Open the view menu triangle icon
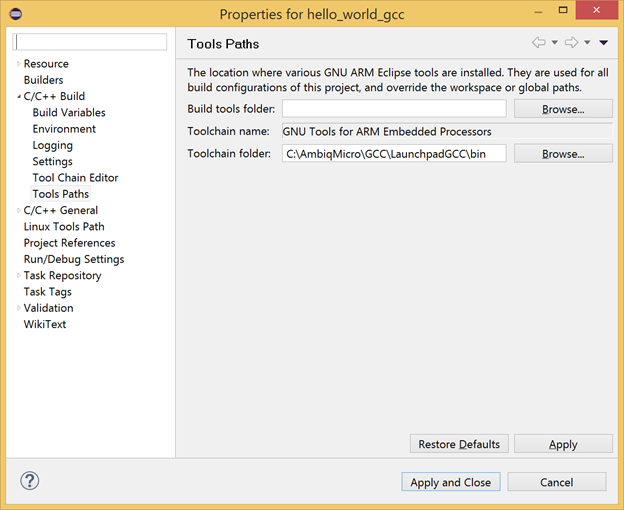The image size is (624, 510). (603, 43)
